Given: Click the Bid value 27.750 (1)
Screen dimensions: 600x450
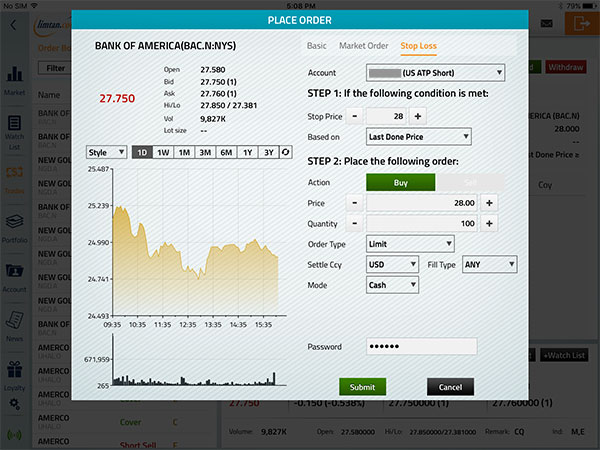Looking at the screenshot, I should 218,82.
